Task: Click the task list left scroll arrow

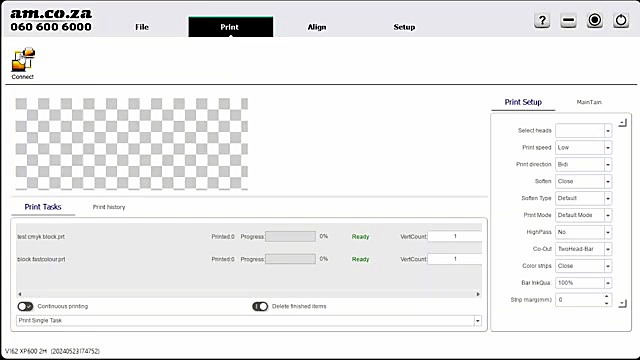Action: (20, 294)
